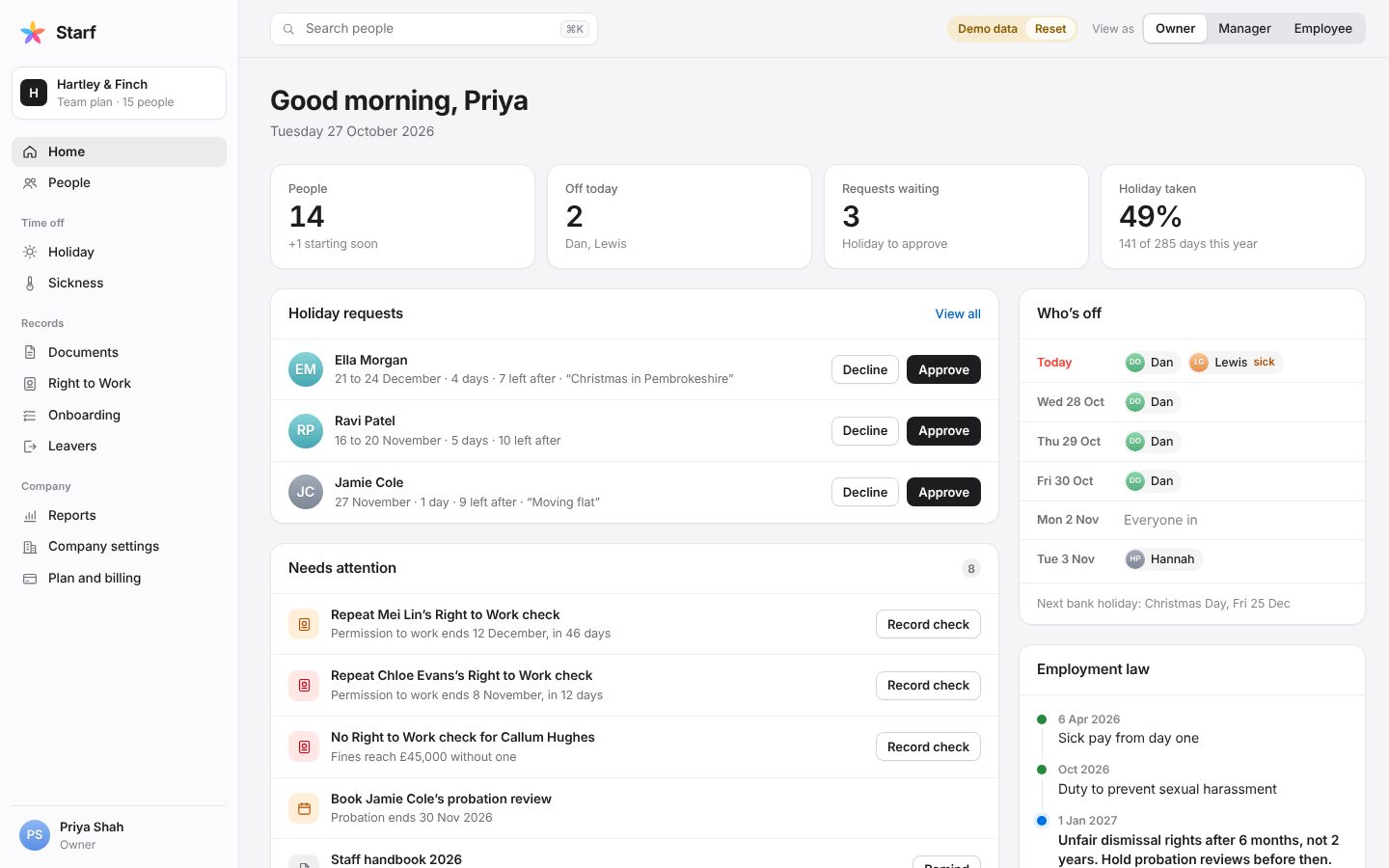Click Chloe Evans's red Right to Work icon
1389x868 pixels.
tap(304, 686)
